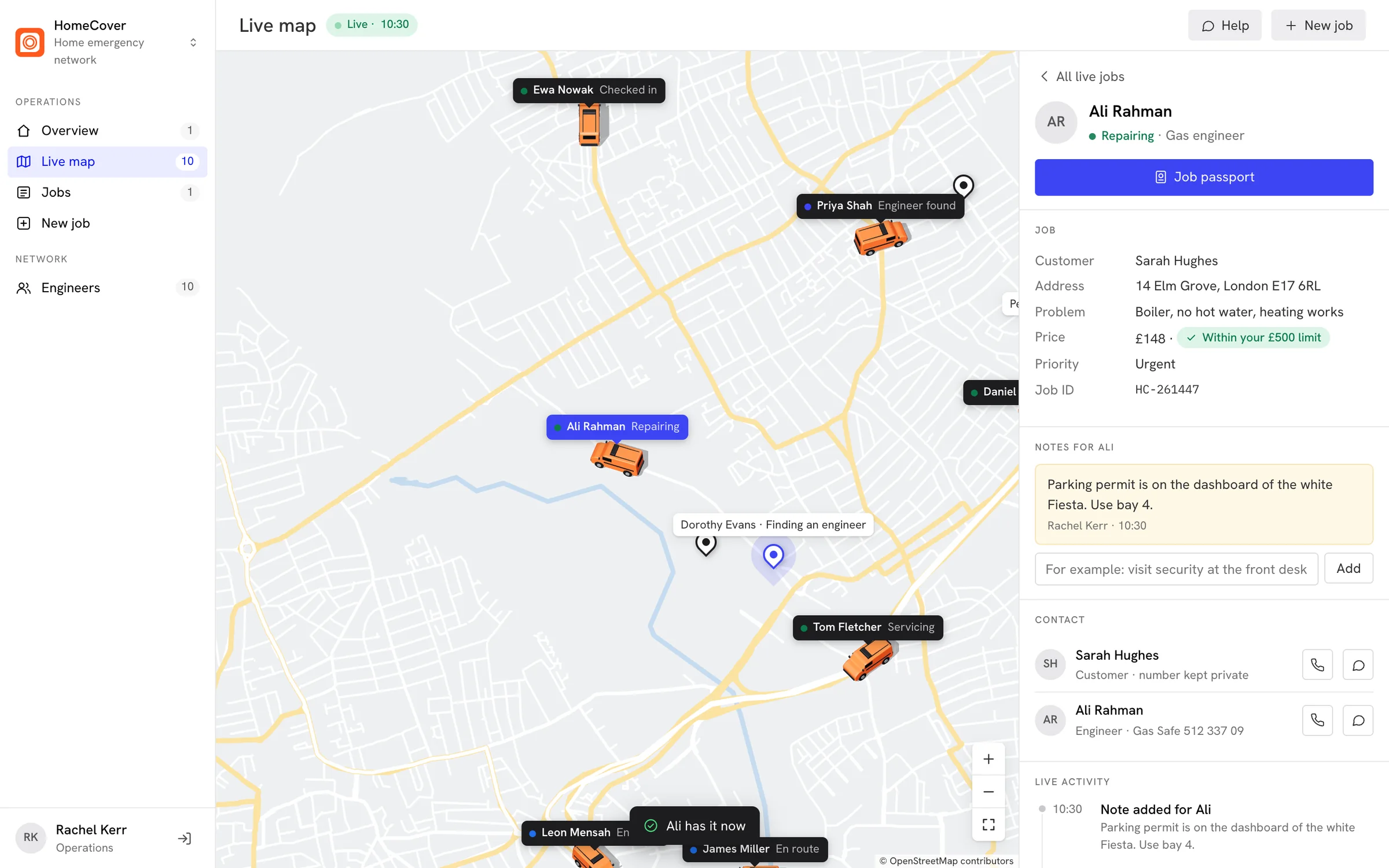Click the blue highlighted job location pin
Screen dimensions: 1389x868
(x=773, y=557)
